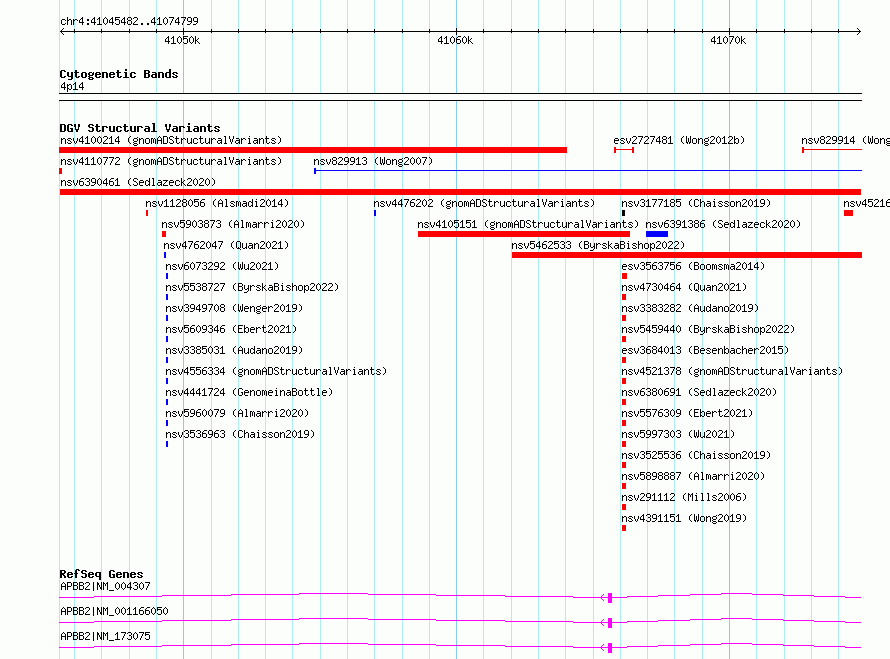Click the 41070k ruler tick label
The height and width of the screenshot is (659, 890).
tap(728, 40)
